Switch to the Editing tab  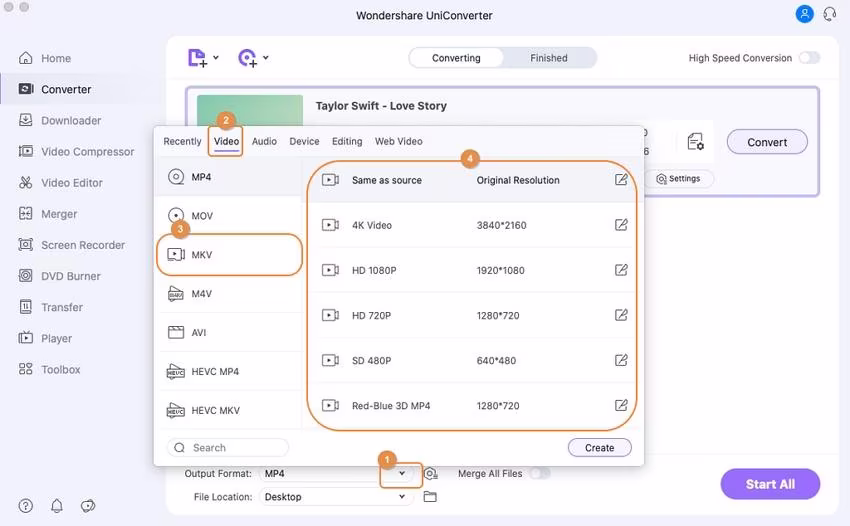[x=347, y=141]
